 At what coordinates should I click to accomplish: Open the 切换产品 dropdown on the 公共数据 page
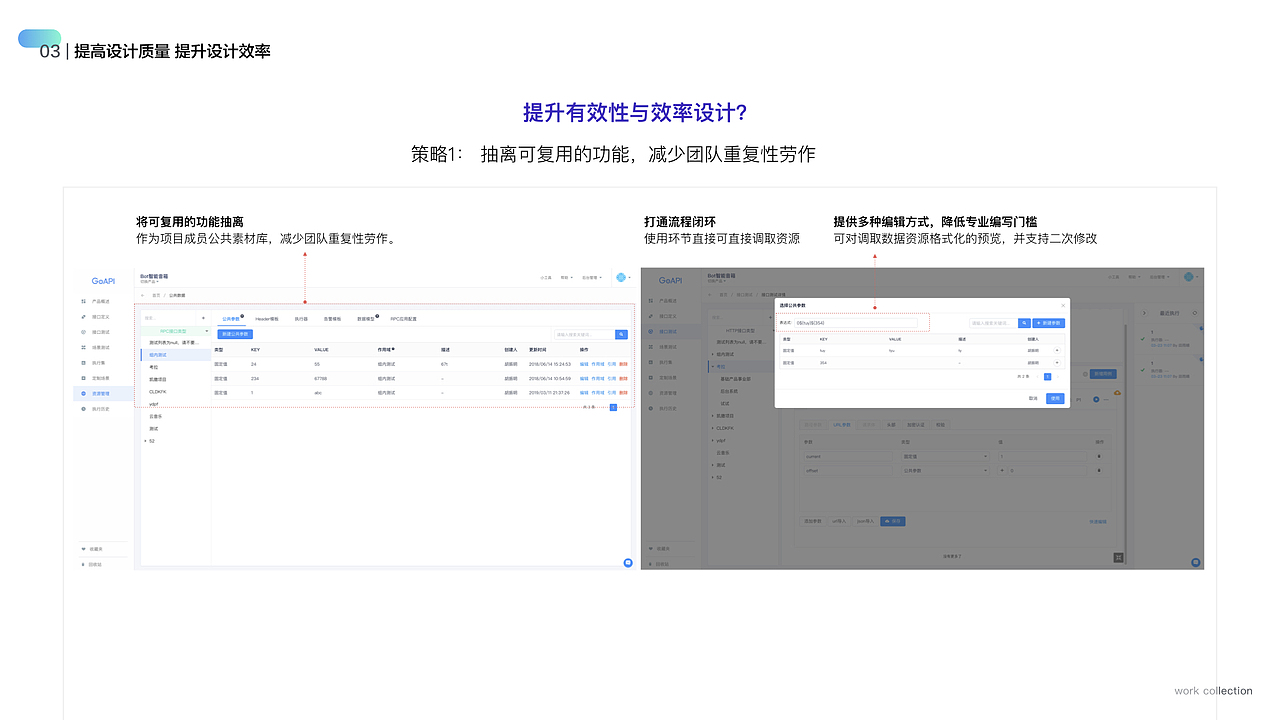coord(149,281)
